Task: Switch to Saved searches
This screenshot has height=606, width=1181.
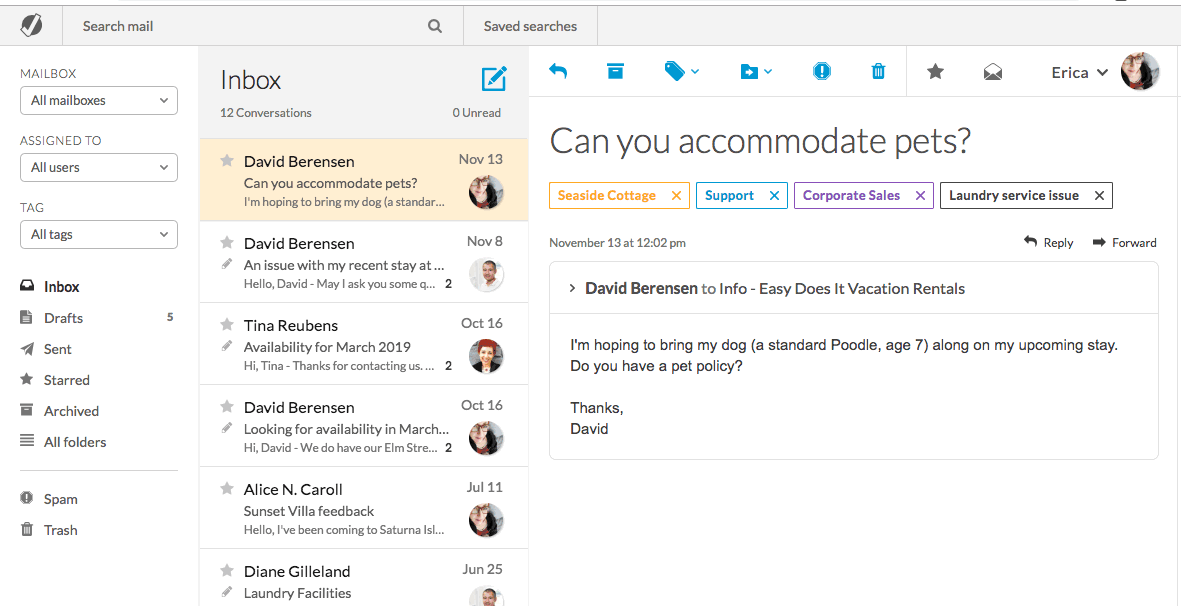Action: click(530, 26)
